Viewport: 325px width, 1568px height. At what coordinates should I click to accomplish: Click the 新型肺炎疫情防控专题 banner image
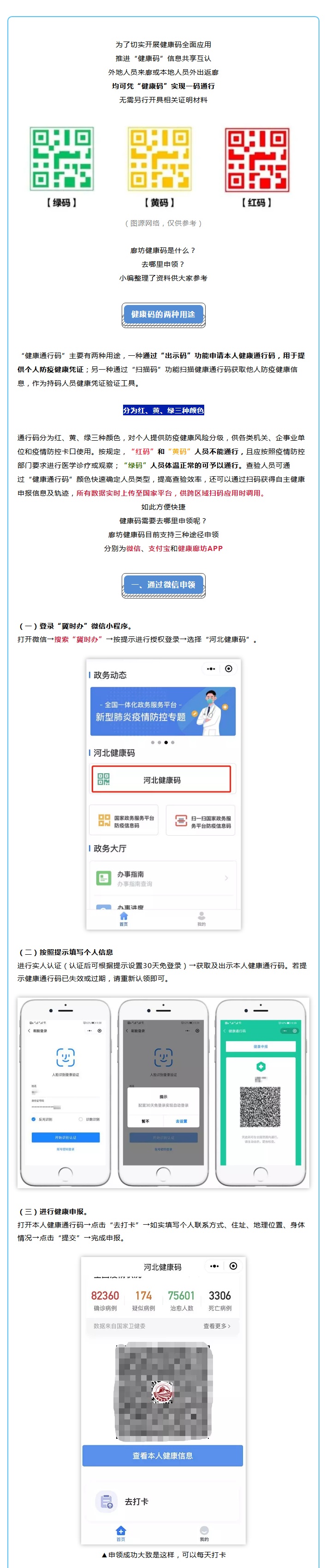162,711
